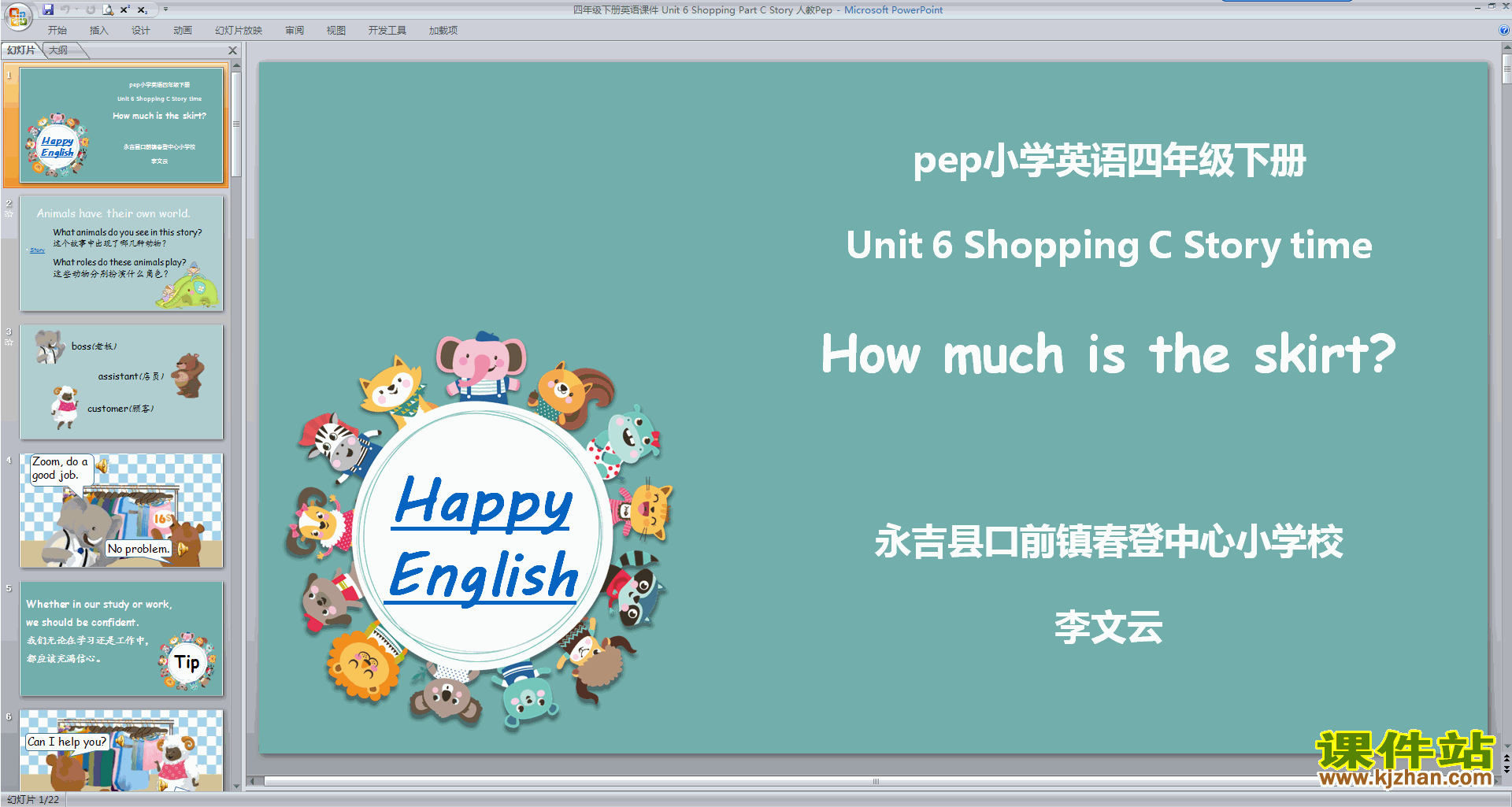Open the 视图 ribbon tab

(x=336, y=30)
